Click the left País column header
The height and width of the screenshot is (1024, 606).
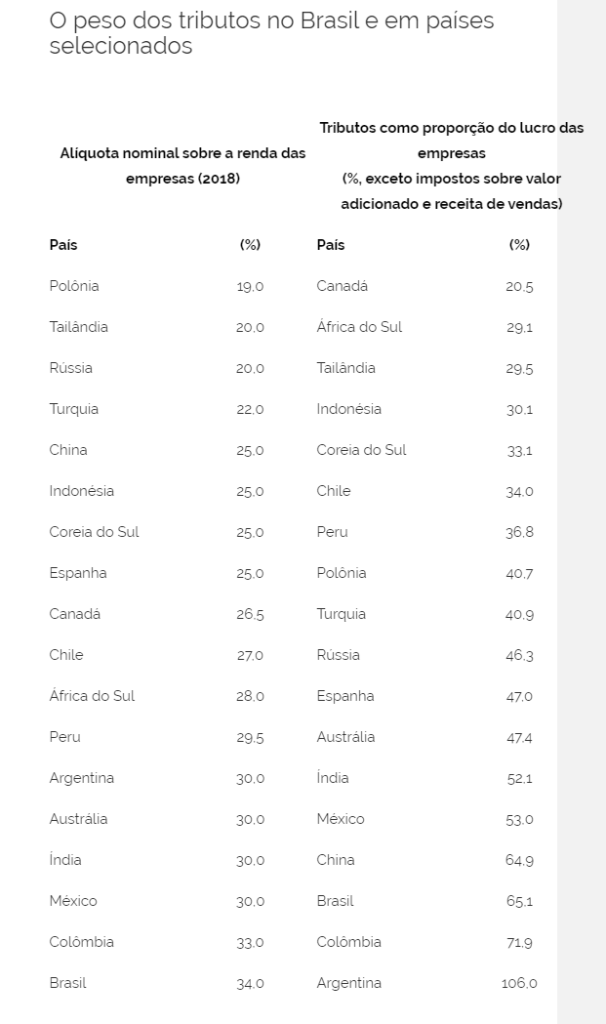[x=63, y=245]
